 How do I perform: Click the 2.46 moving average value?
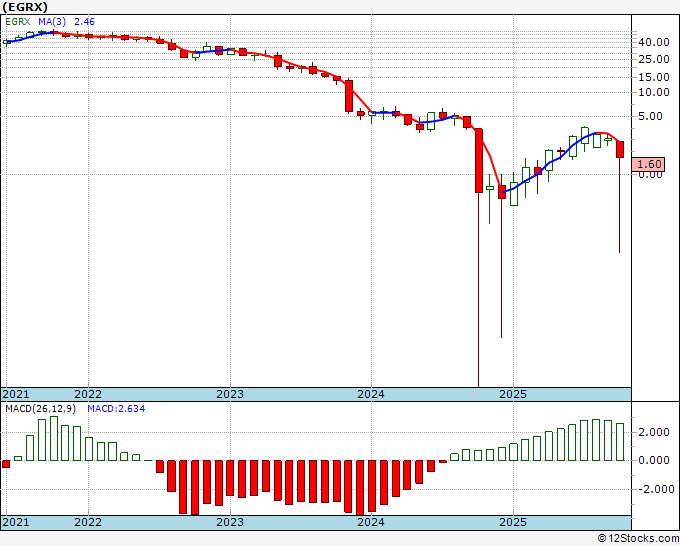coord(84,22)
